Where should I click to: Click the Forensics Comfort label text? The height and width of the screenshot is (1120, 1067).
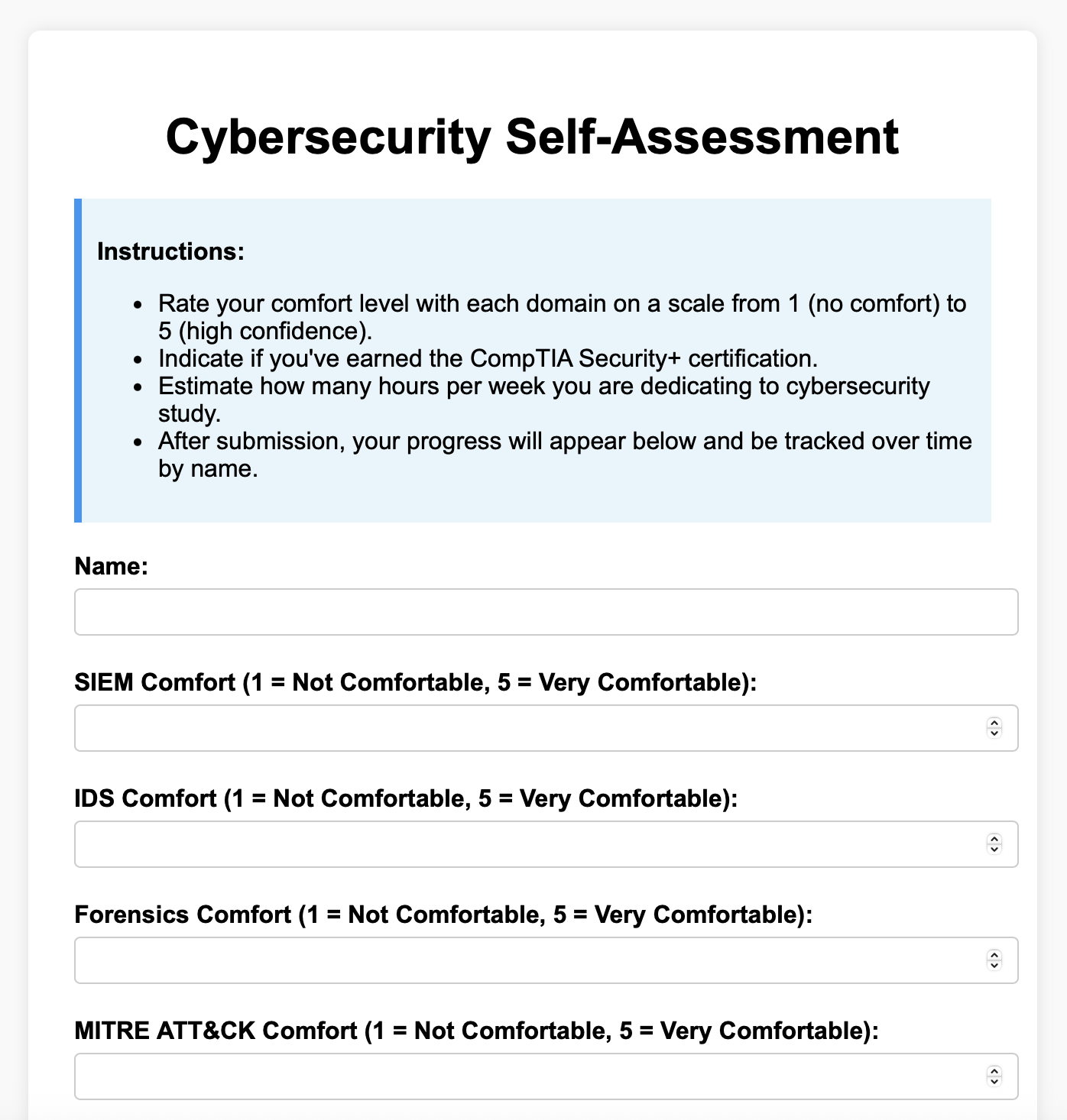click(443, 914)
